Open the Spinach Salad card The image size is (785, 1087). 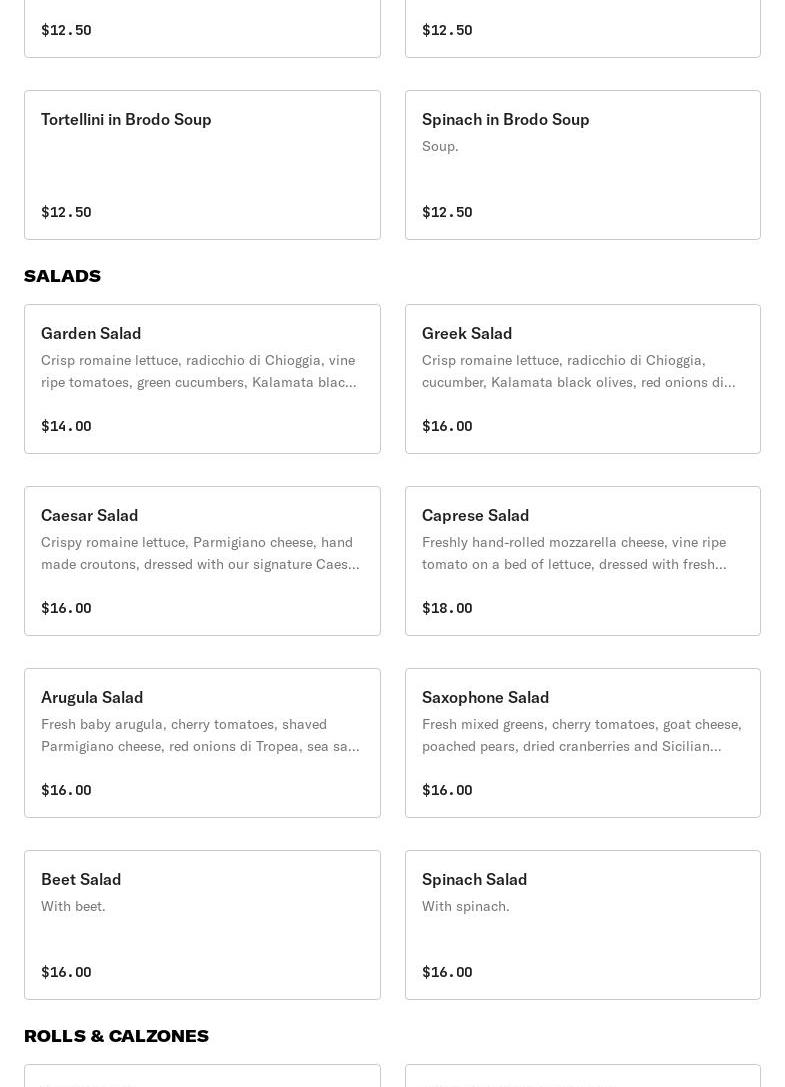[583, 925]
